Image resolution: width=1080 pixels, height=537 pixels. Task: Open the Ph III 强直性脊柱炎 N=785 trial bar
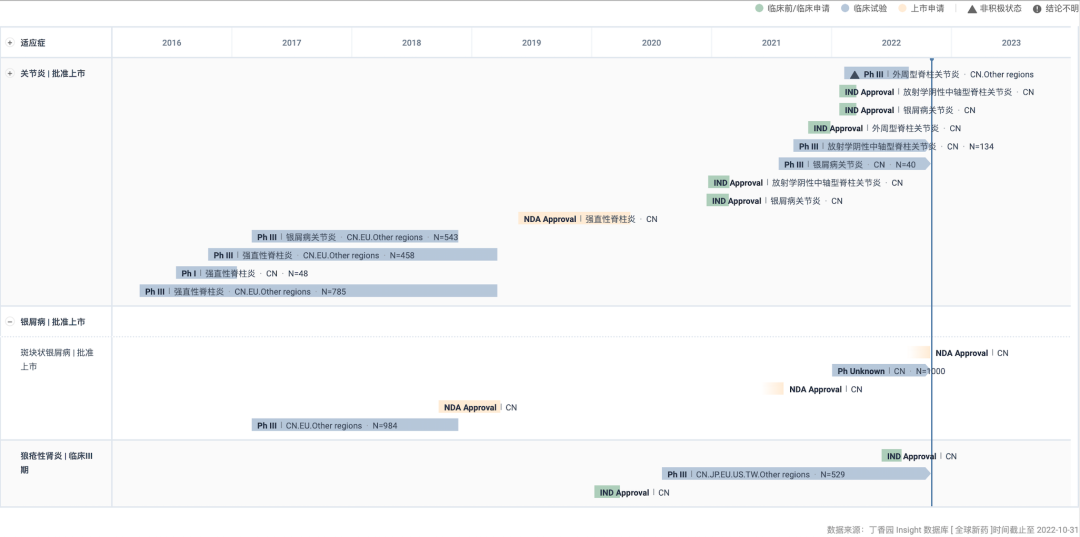318,291
